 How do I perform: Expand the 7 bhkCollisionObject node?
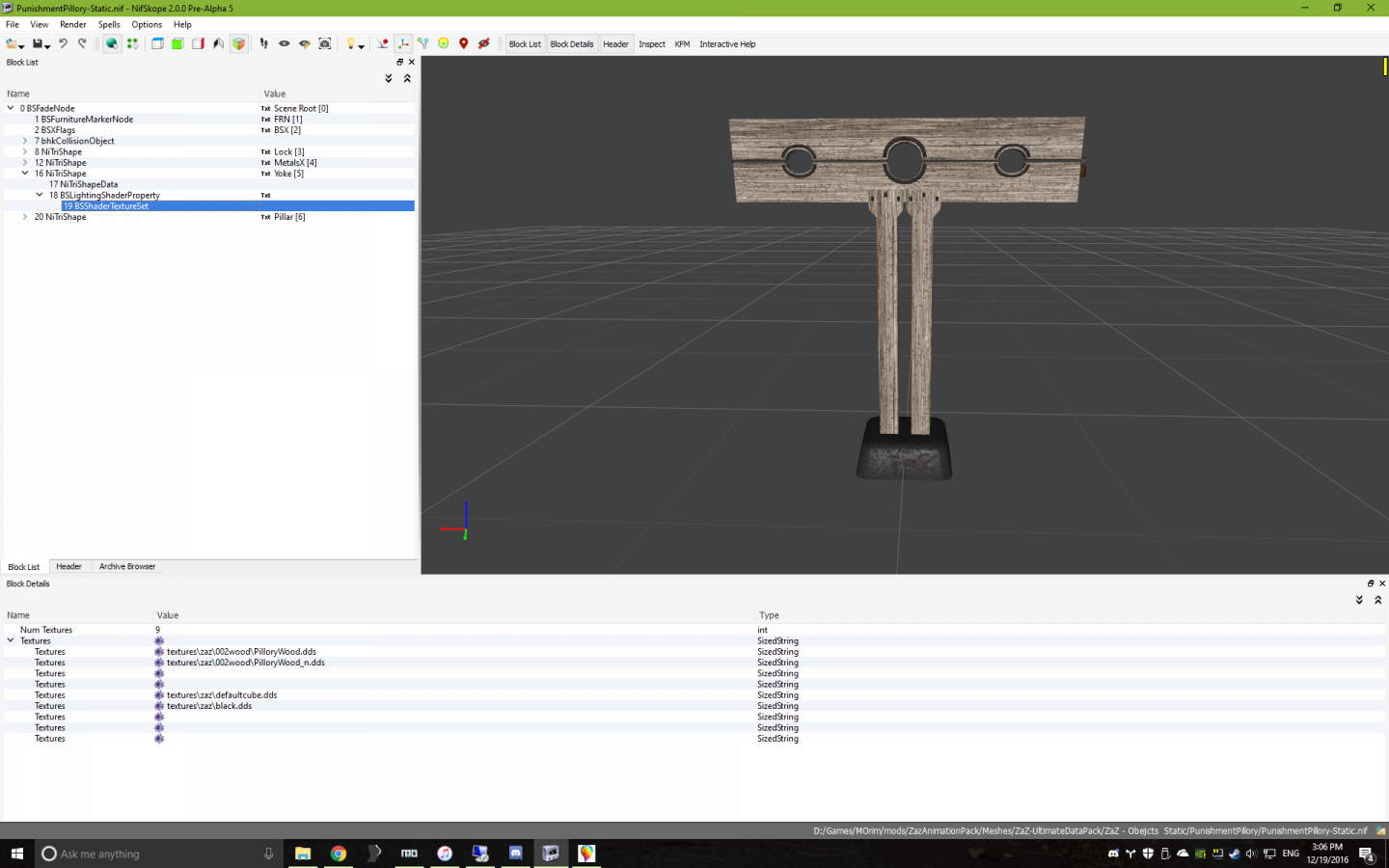(x=25, y=141)
